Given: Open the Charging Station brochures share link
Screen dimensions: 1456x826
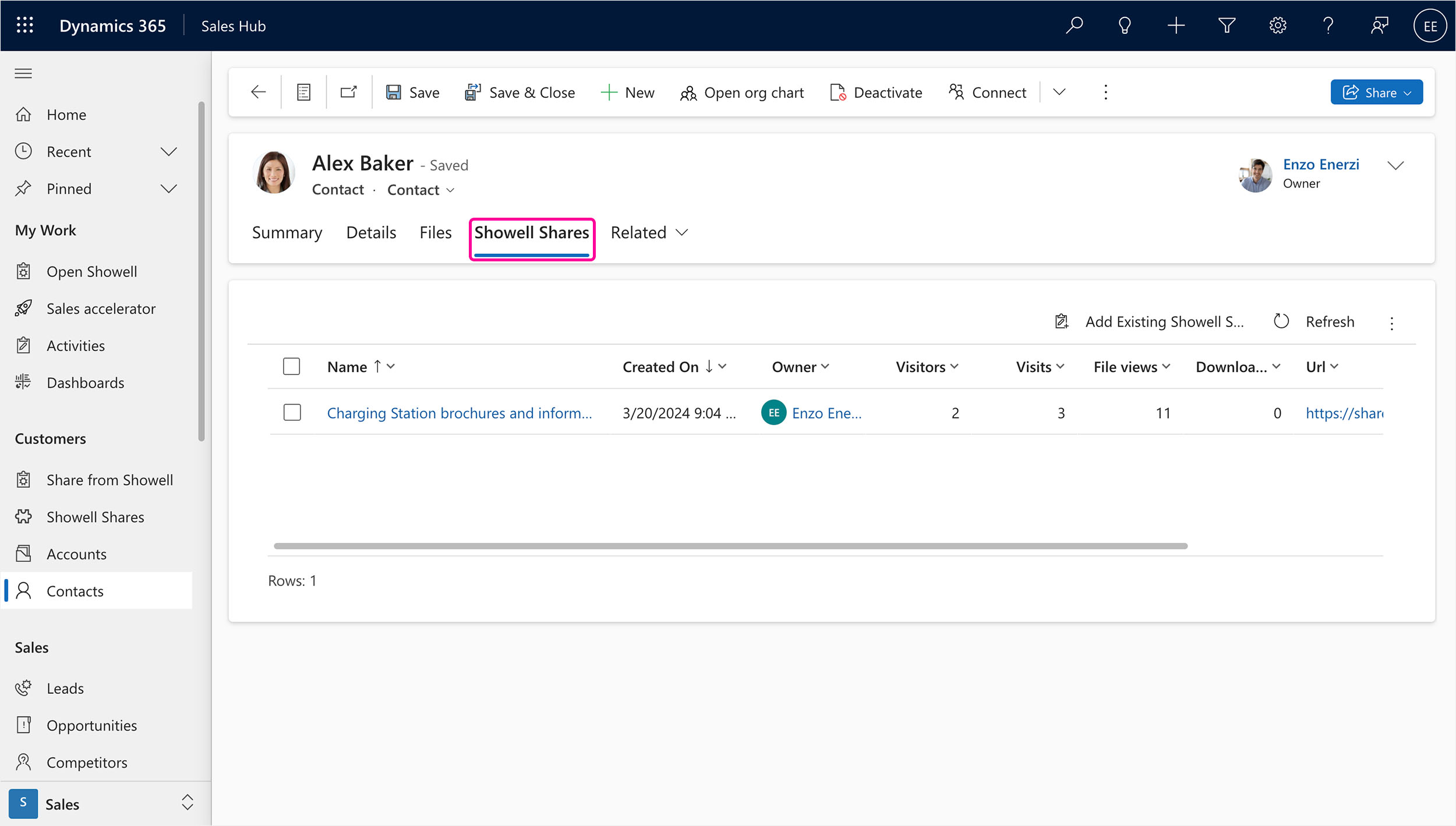Looking at the screenshot, I should [x=459, y=413].
